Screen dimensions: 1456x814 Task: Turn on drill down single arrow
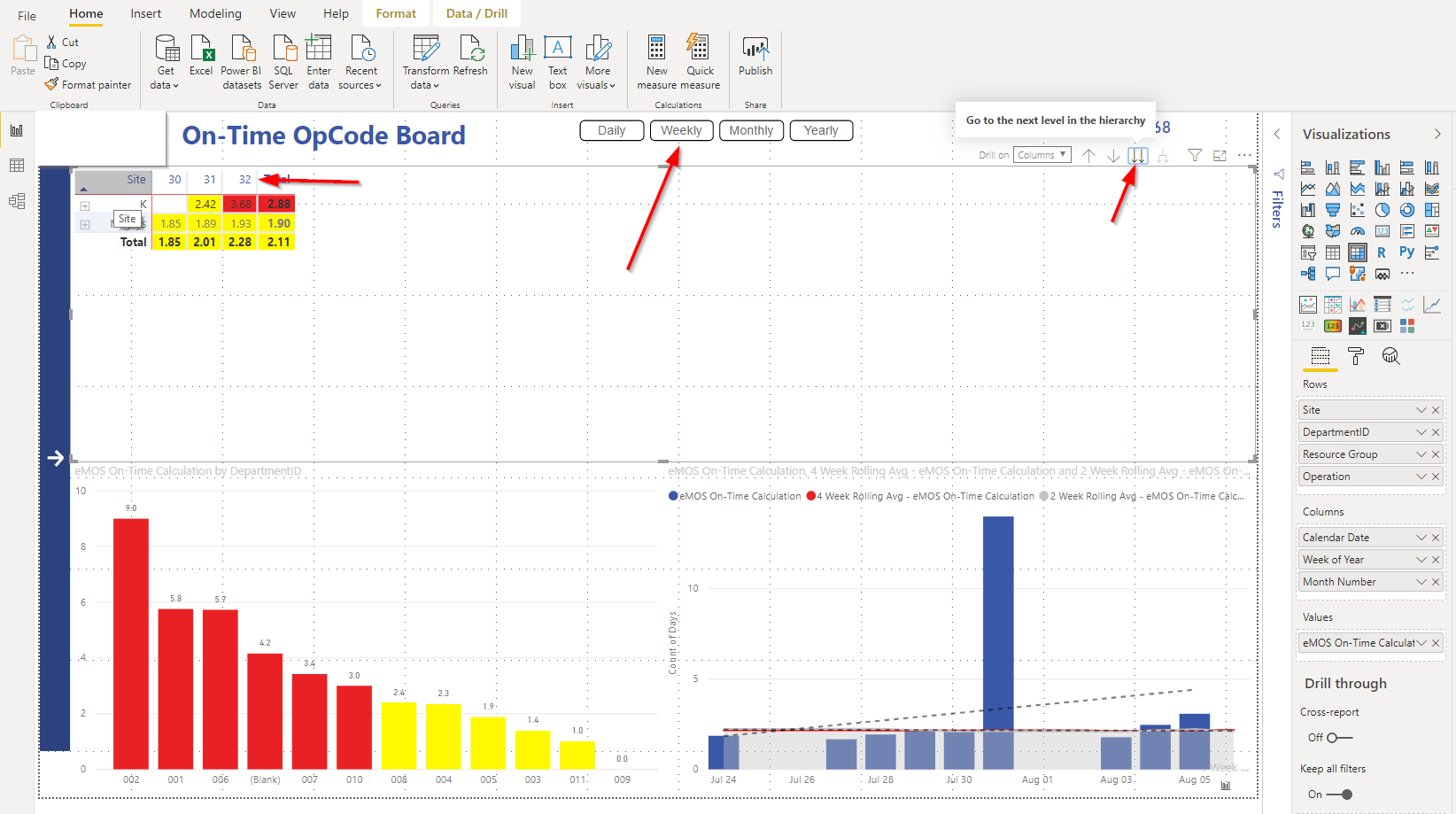[x=1113, y=155]
